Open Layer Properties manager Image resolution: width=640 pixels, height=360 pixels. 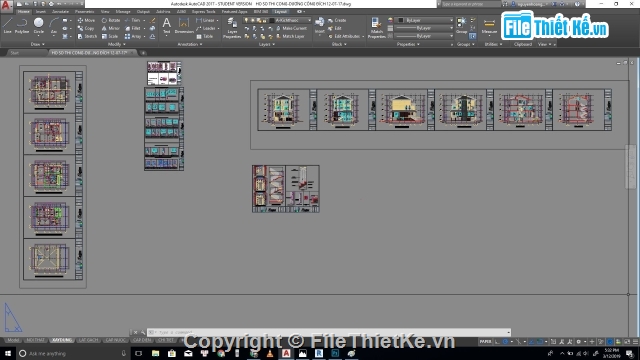[232, 28]
